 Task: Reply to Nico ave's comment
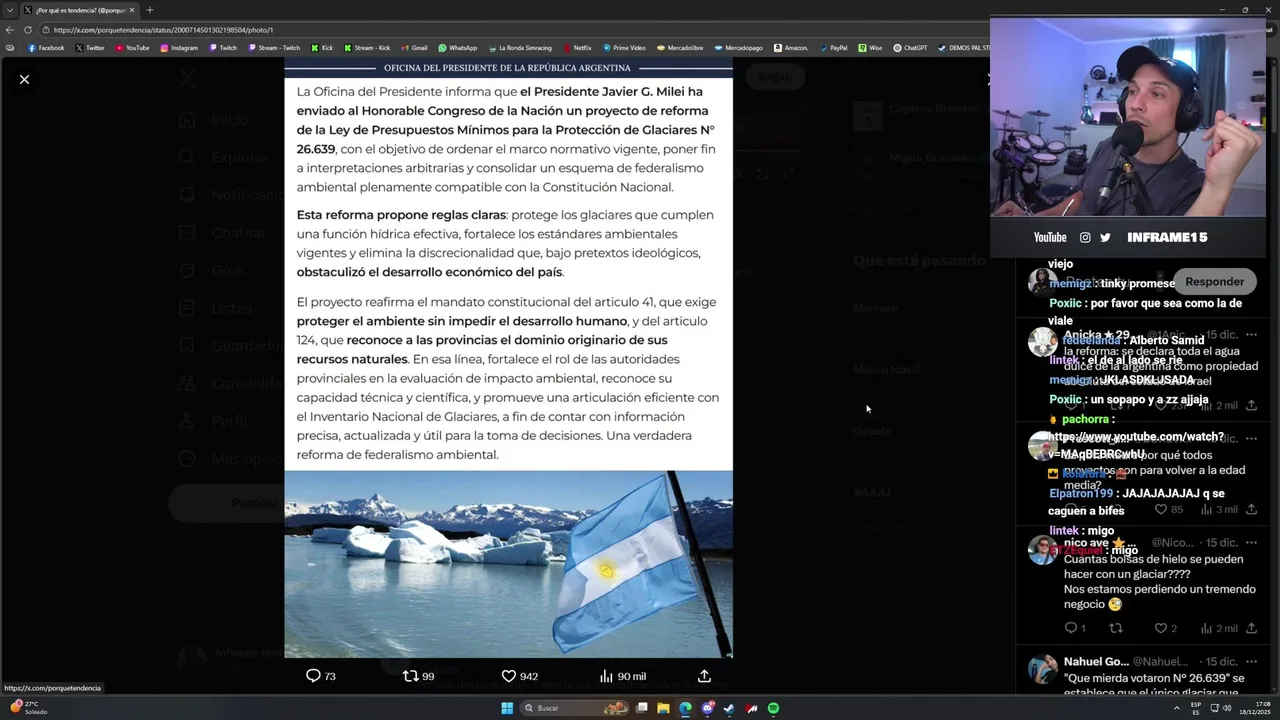coord(1075,628)
